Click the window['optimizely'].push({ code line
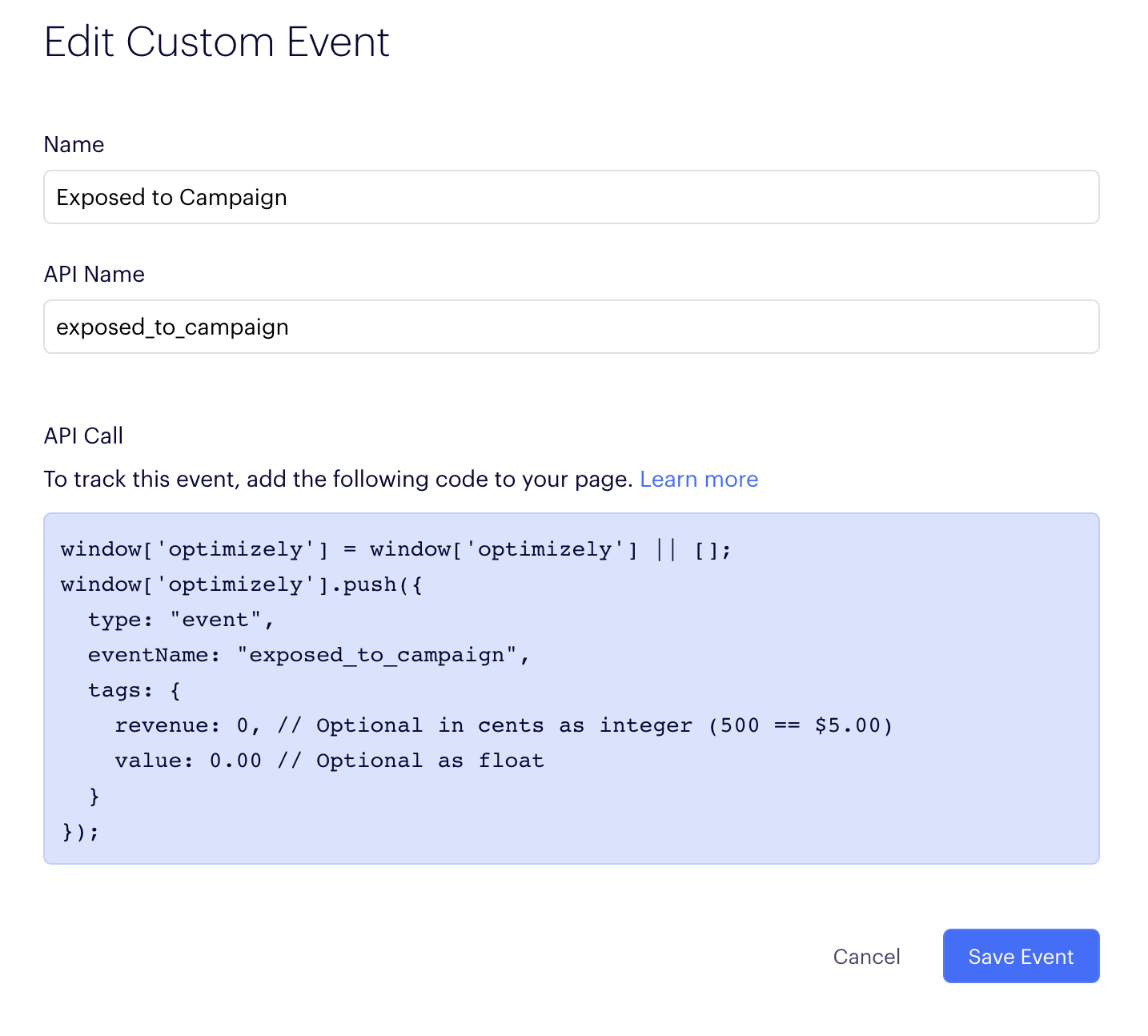The image size is (1148, 1036). click(242, 584)
